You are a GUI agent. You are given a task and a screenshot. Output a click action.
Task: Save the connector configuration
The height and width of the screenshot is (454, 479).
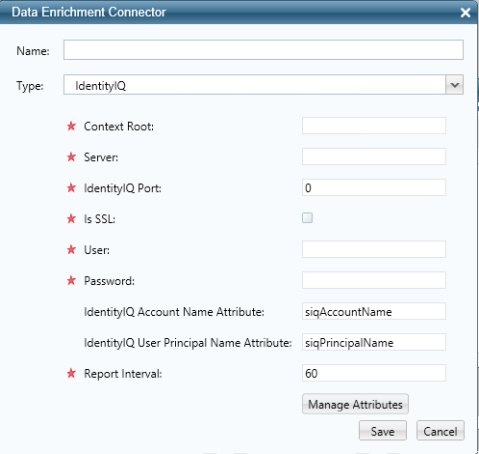coord(383,431)
